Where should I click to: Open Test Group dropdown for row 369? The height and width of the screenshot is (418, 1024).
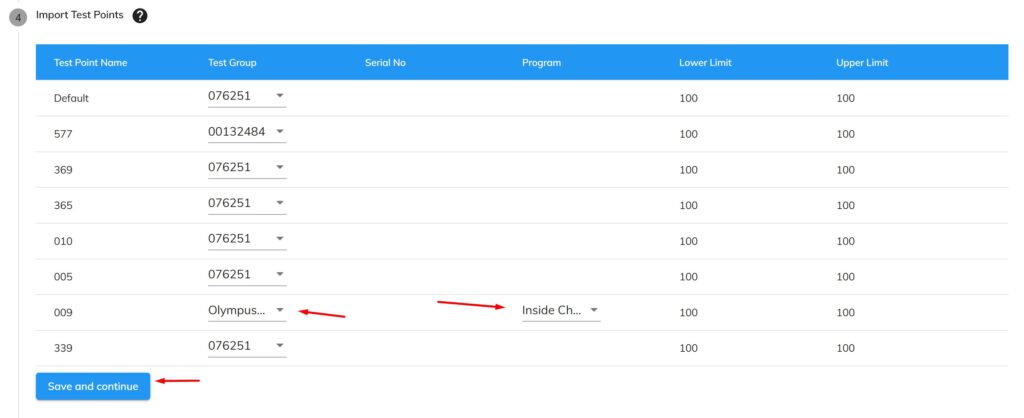pyautogui.click(x=247, y=168)
